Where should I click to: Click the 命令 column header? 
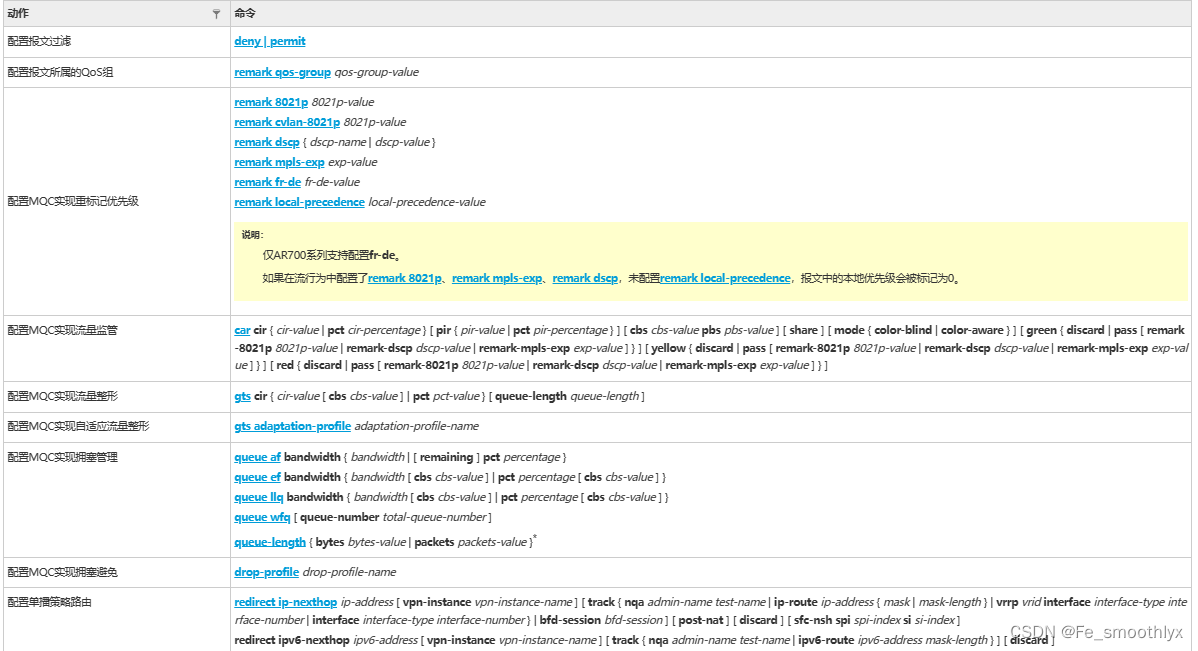click(x=711, y=14)
